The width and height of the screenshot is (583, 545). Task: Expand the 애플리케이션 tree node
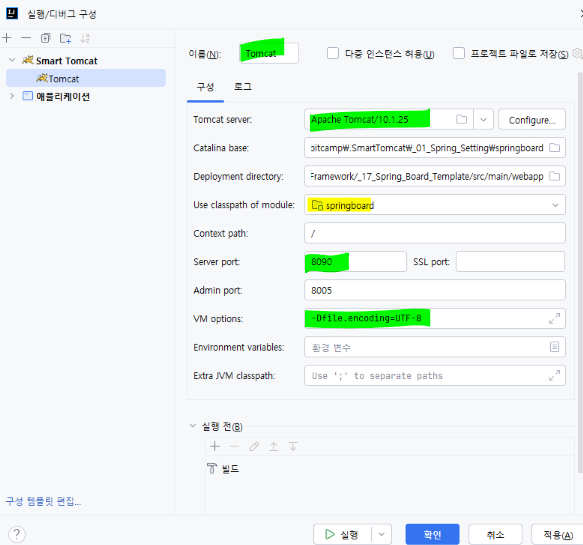click(x=12, y=96)
